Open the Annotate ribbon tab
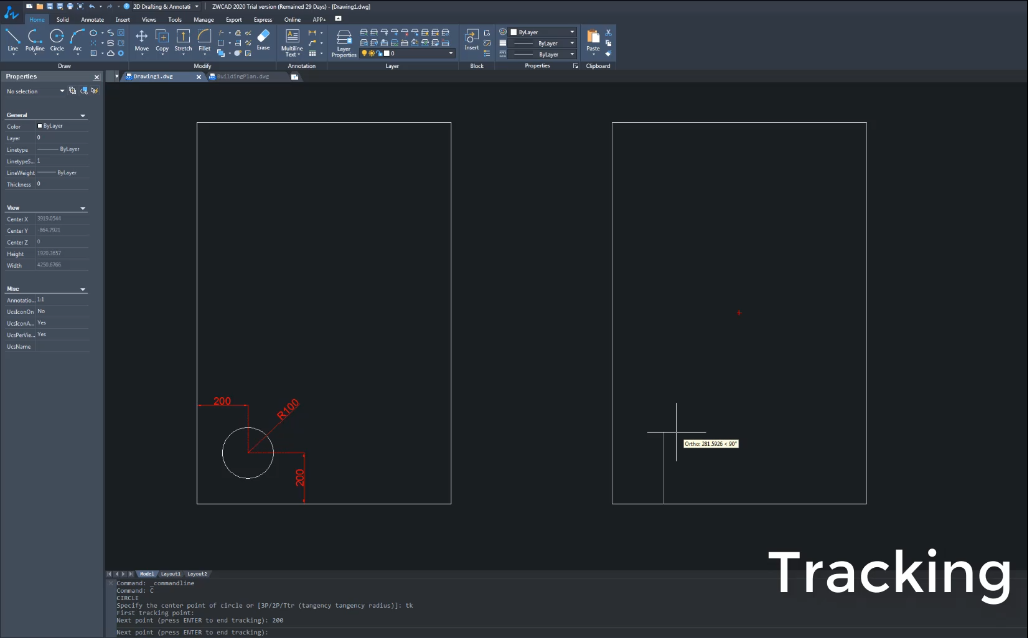1028x638 pixels. tap(92, 19)
